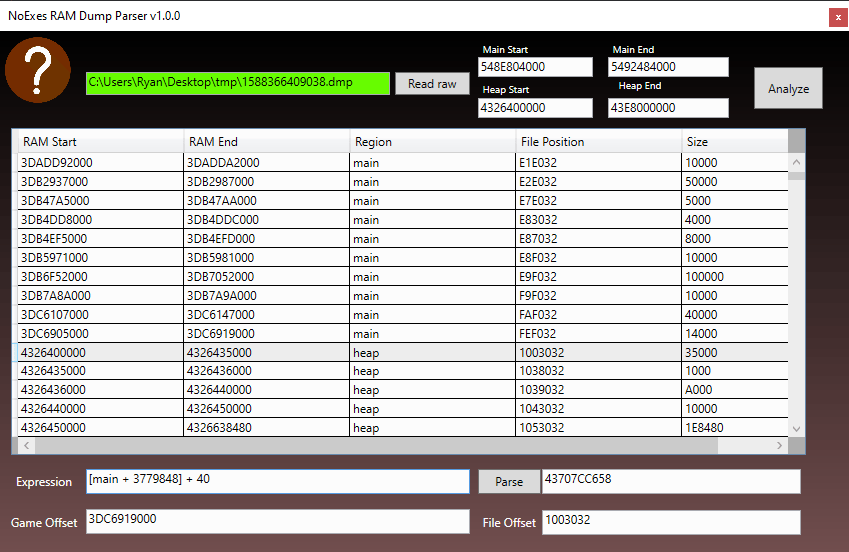The image size is (849, 552).
Task: Select the Heap Start text box
Action: tap(535, 108)
